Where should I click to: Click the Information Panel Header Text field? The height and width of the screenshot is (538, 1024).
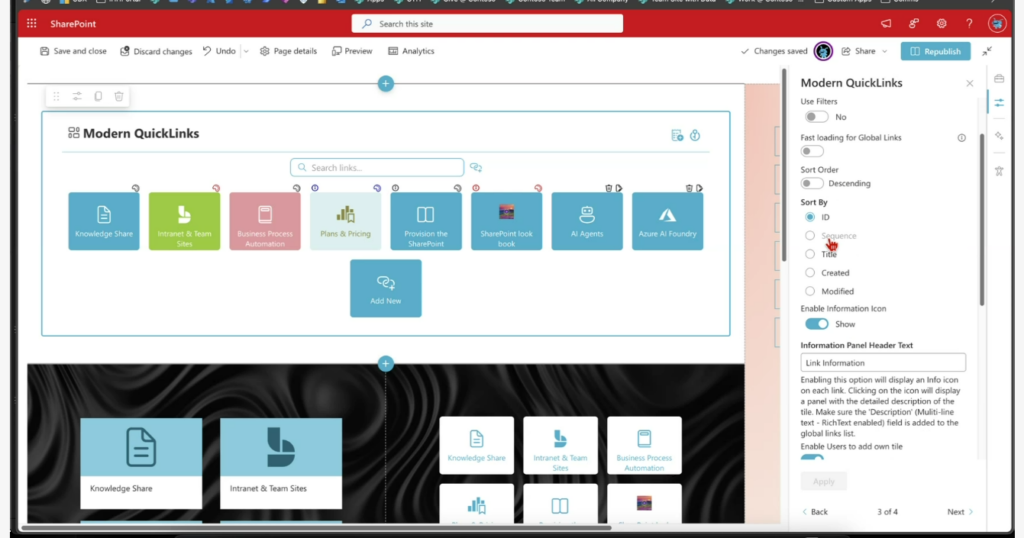pyautogui.click(x=883, y=362)
